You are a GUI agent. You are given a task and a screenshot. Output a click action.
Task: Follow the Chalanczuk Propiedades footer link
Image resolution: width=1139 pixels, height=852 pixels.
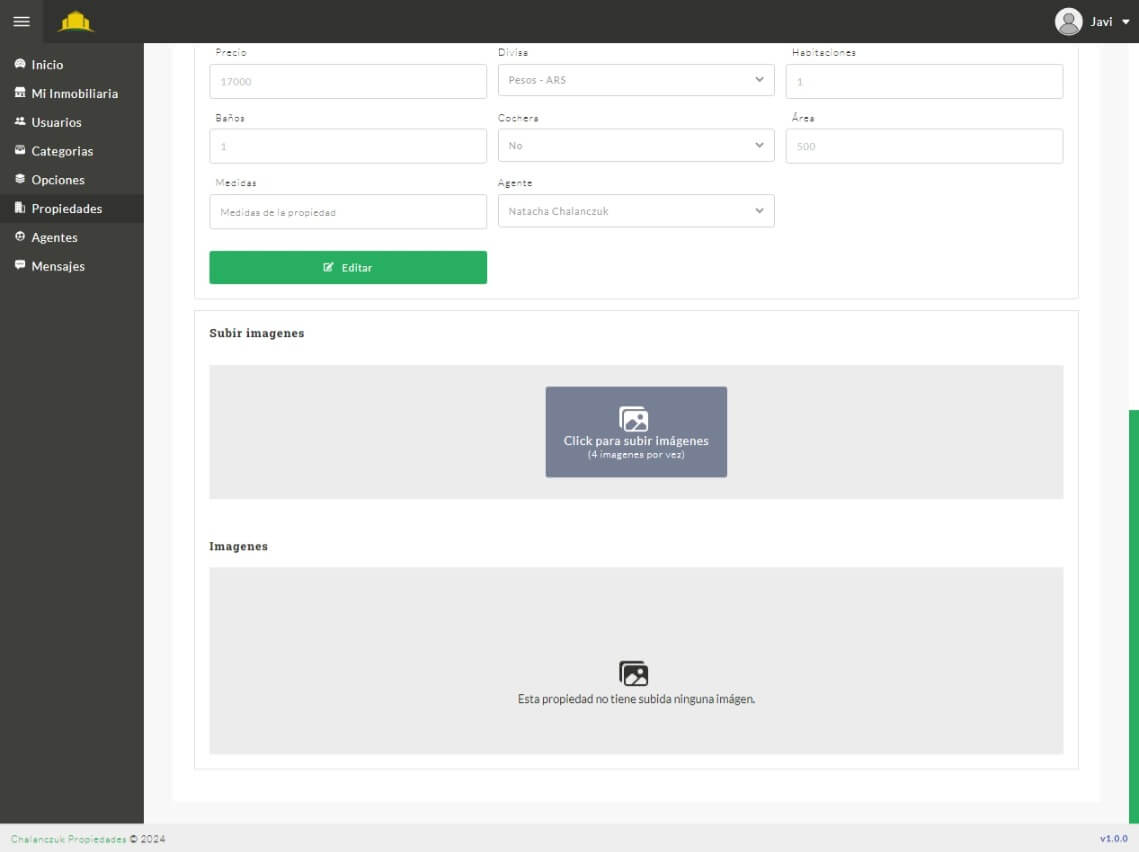(68, 839)
